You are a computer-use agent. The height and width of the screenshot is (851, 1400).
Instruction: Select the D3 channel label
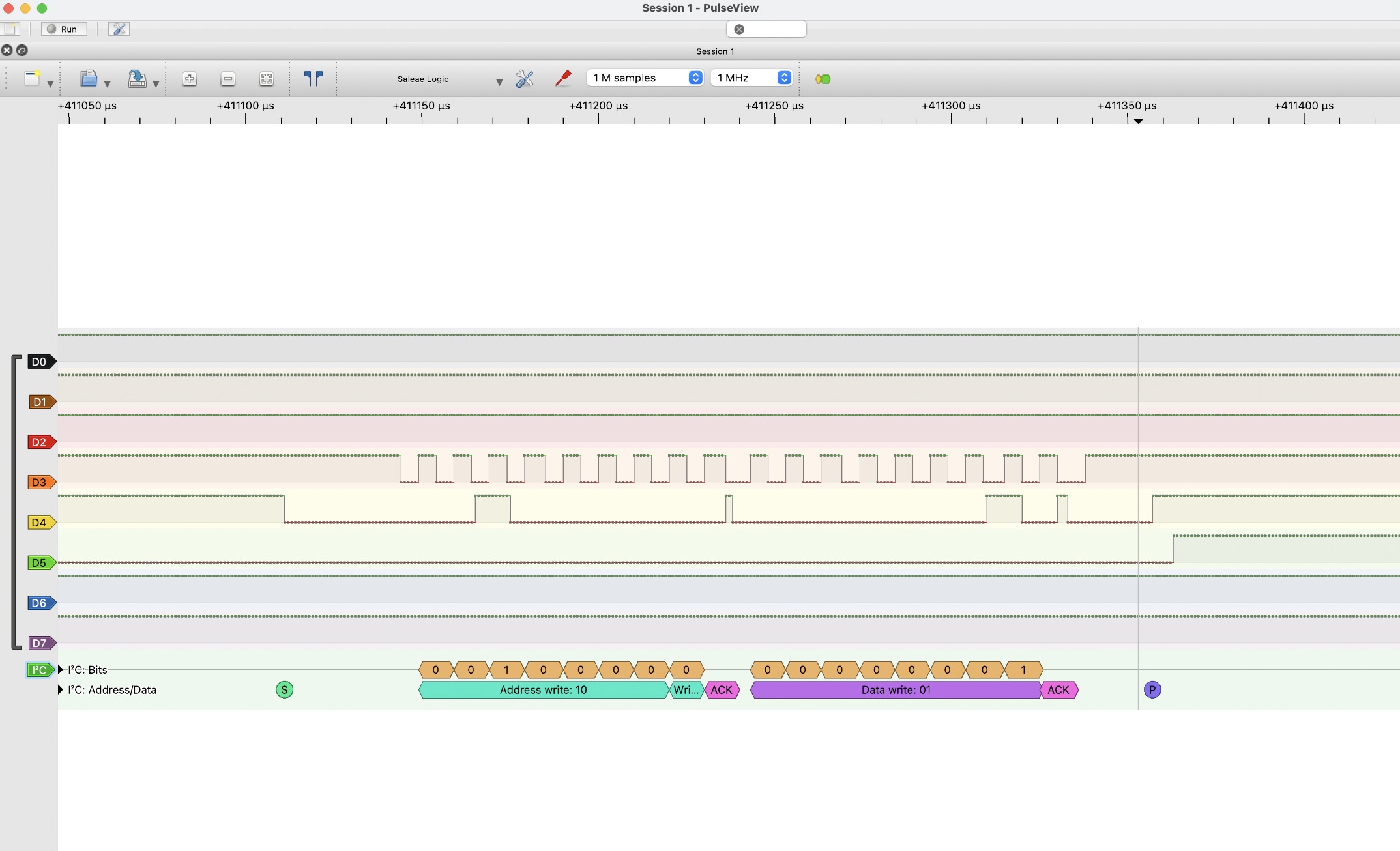[42, 482]
